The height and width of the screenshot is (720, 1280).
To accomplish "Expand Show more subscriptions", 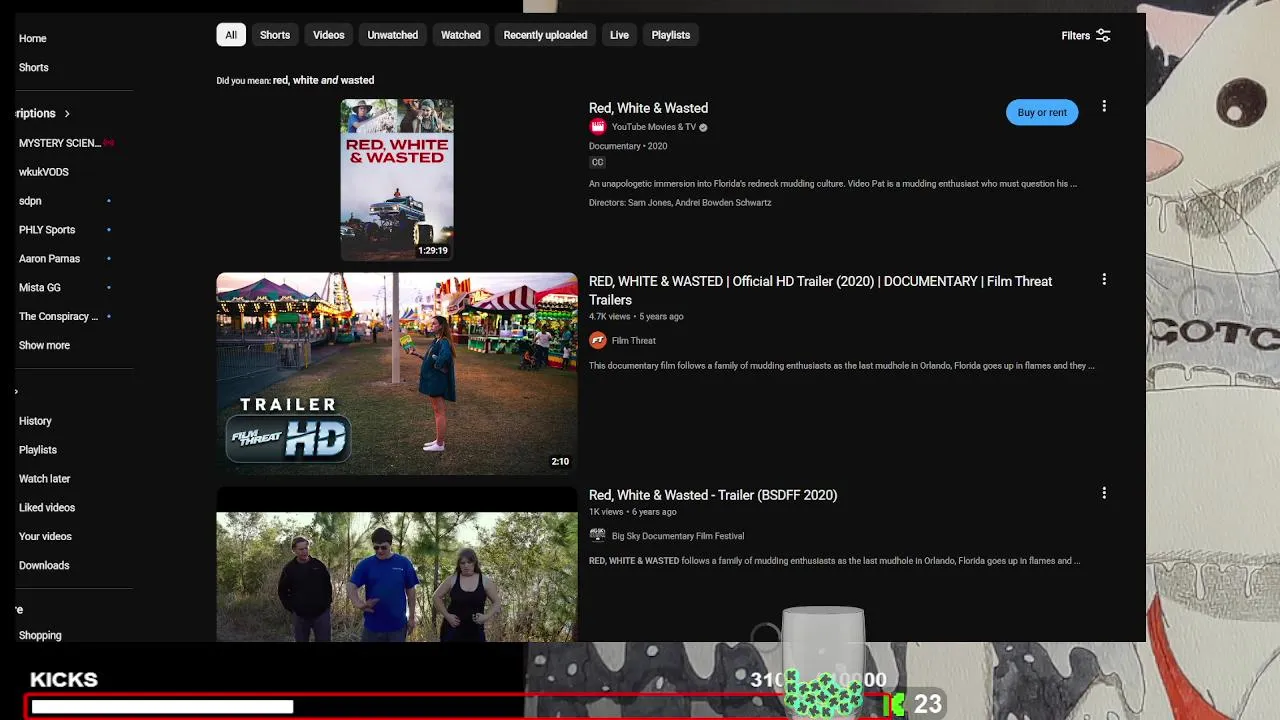I will click(44, 345).
